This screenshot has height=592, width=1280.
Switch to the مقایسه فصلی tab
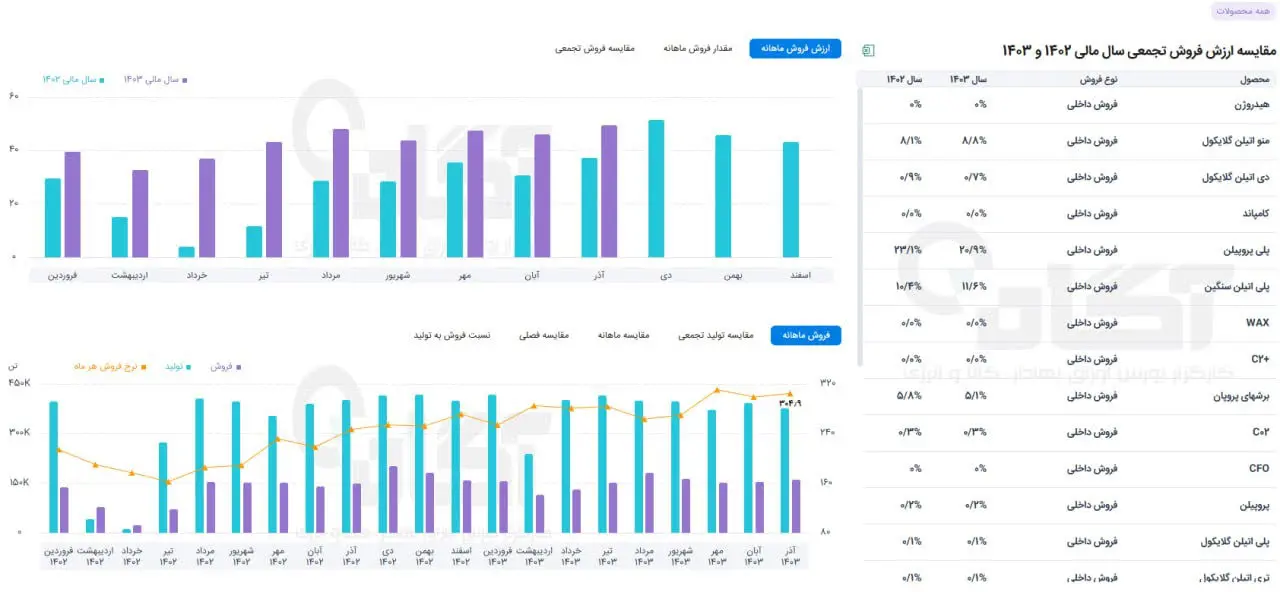click(x=544, y=335)
